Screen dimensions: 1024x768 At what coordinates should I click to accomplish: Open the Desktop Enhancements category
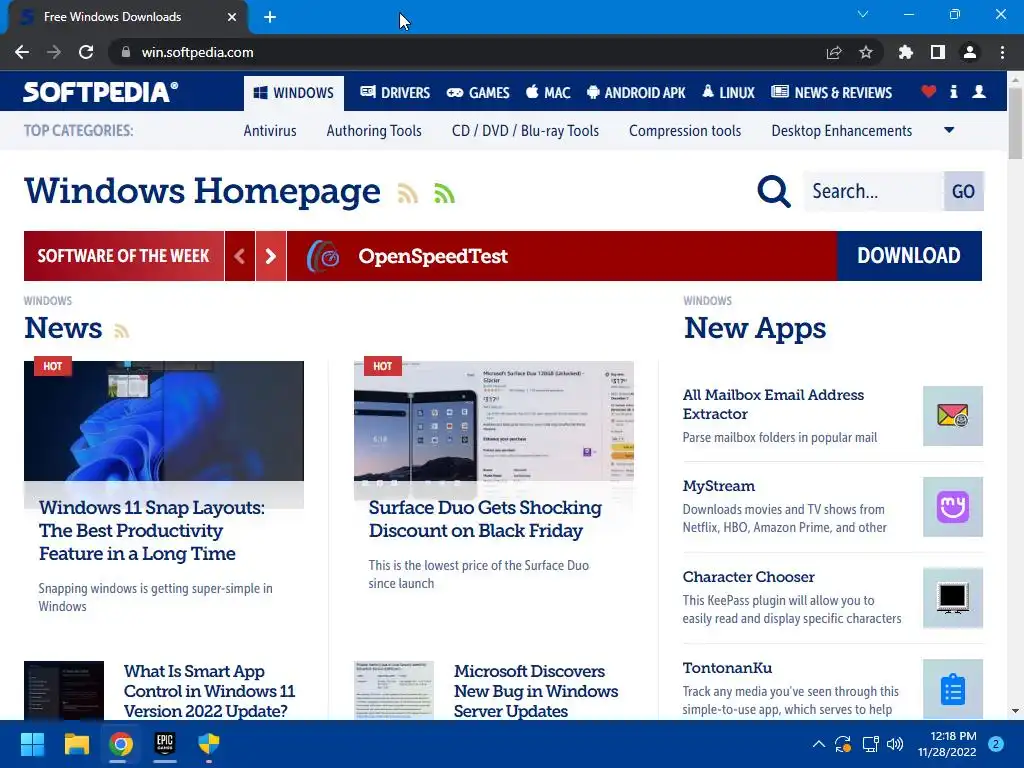click(x=841, y=131)
